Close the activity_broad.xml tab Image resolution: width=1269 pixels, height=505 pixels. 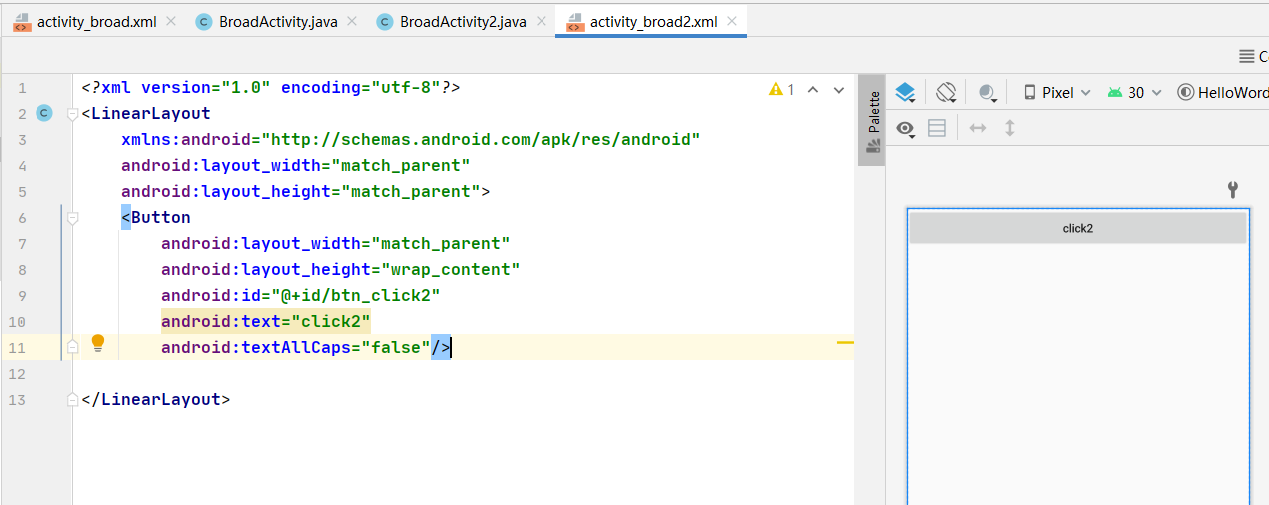coord(171,21)
